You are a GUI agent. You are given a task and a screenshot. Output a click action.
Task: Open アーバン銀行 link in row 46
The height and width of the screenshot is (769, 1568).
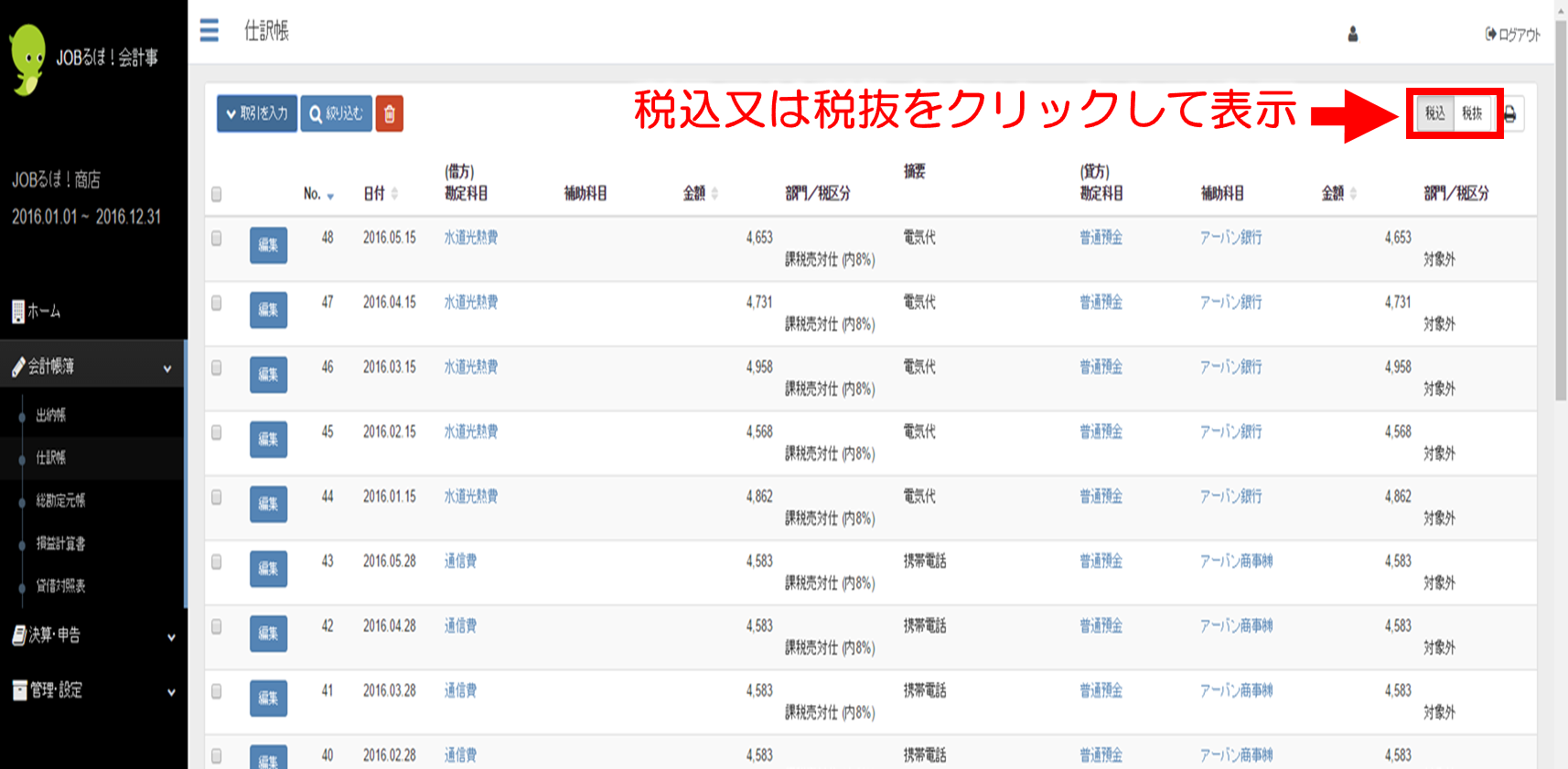pyautogui.click(x=1230, y=368)
